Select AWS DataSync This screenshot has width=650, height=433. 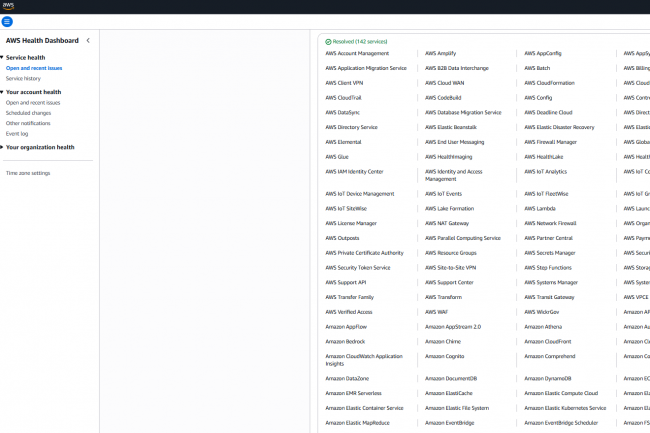pos(342,112)
